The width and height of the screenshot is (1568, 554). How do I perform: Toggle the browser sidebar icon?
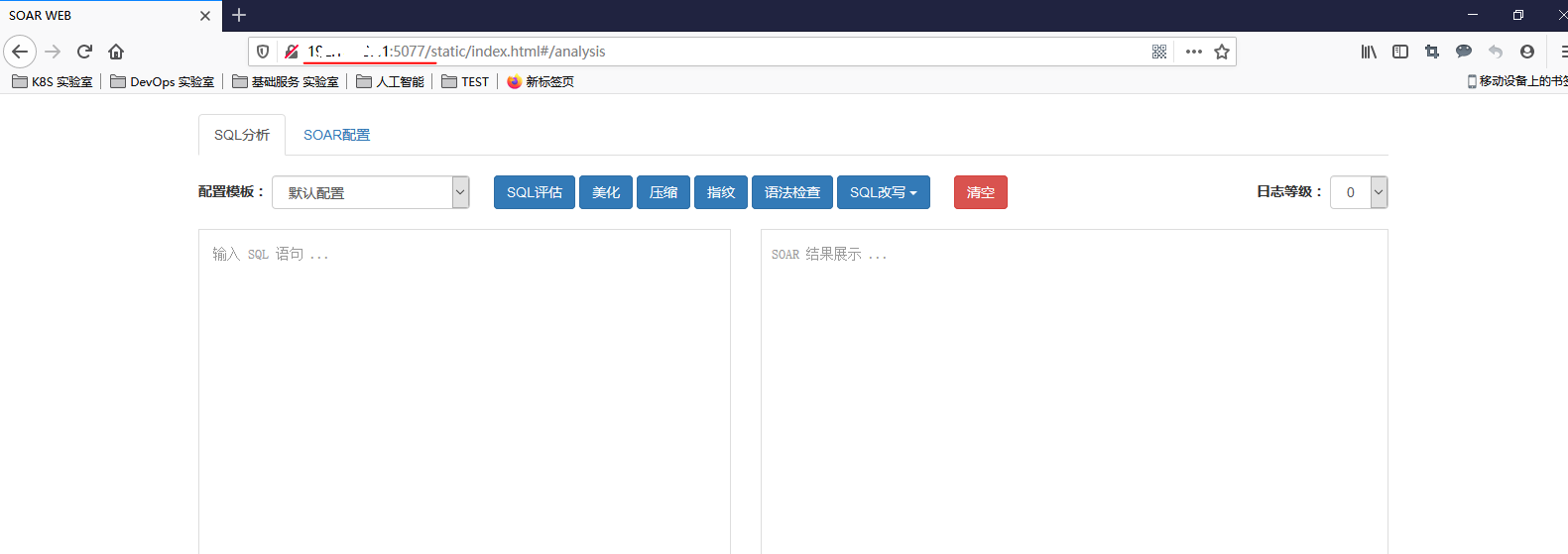click(1400, 52)
